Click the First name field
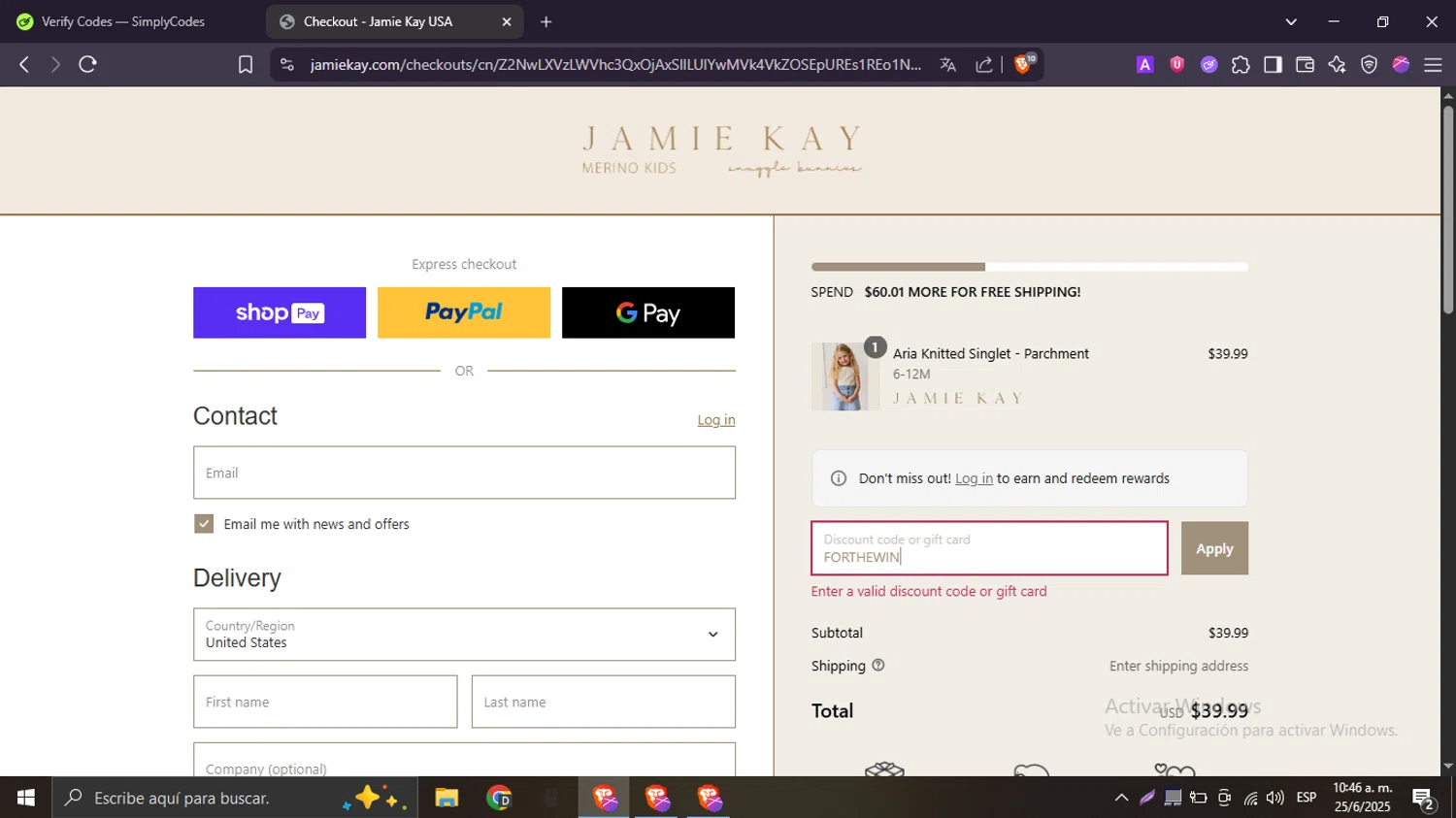This screenshot has height=818, width=1456. coord(325,702)
